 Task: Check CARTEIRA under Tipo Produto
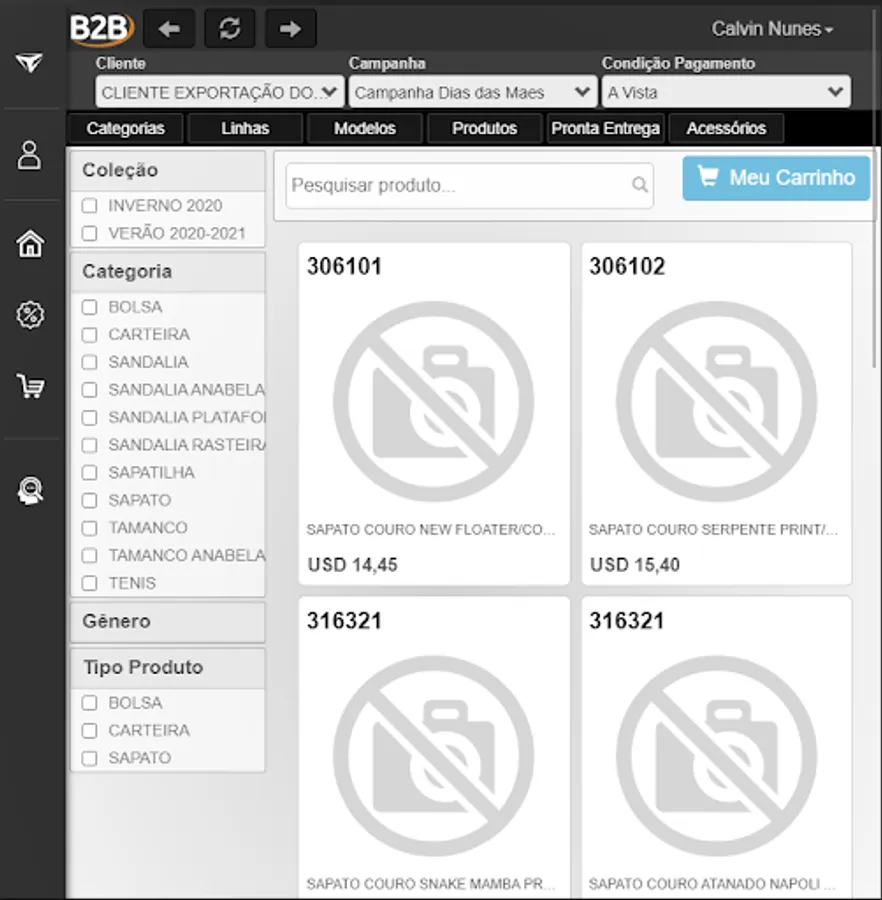[90, 731]
